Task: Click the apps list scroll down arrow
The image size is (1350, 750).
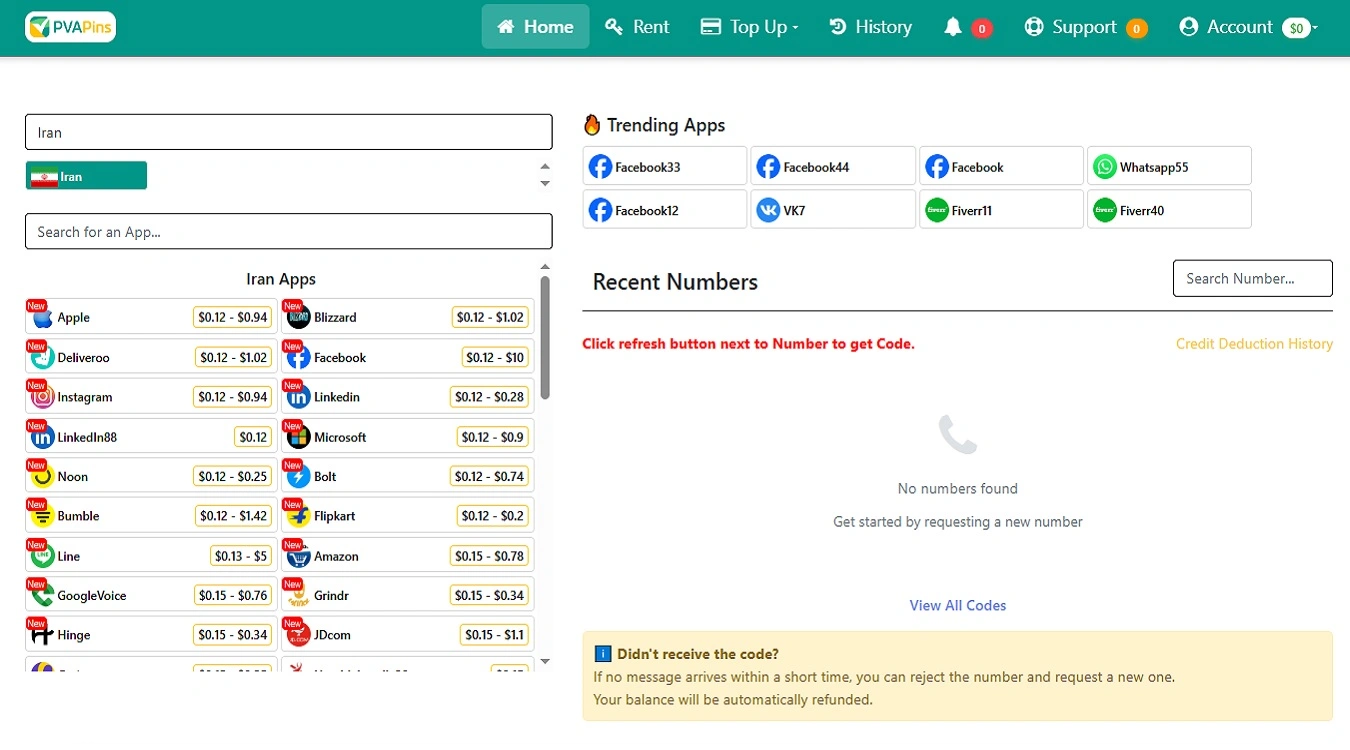Action: pos(545,662)
